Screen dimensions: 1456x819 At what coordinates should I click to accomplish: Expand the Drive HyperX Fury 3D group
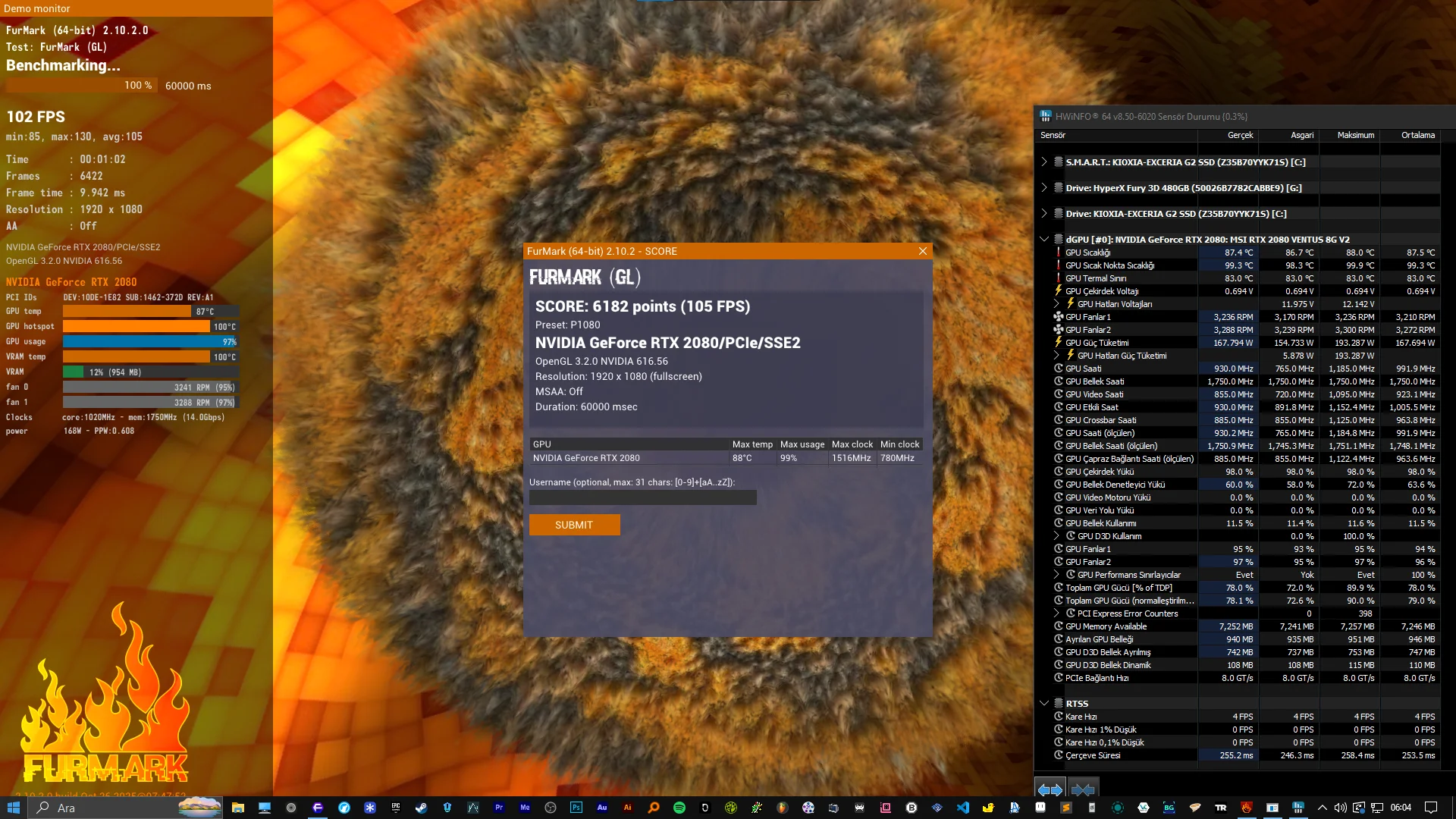1044,187
